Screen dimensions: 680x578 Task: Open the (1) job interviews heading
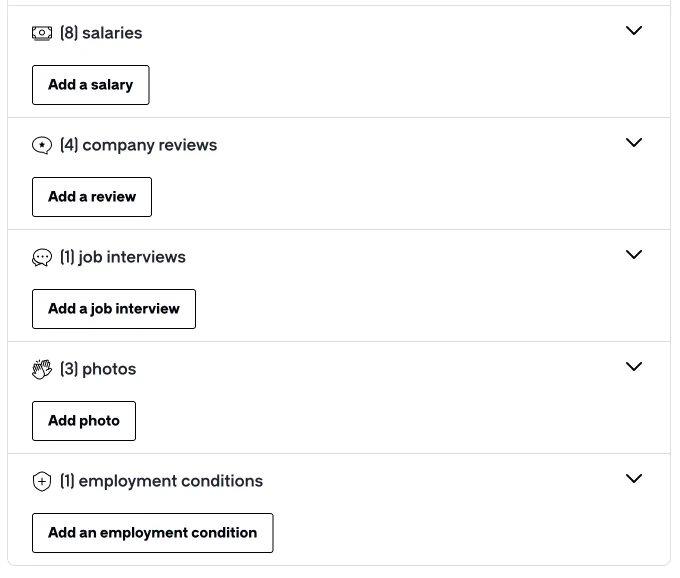tap(123, 257)
